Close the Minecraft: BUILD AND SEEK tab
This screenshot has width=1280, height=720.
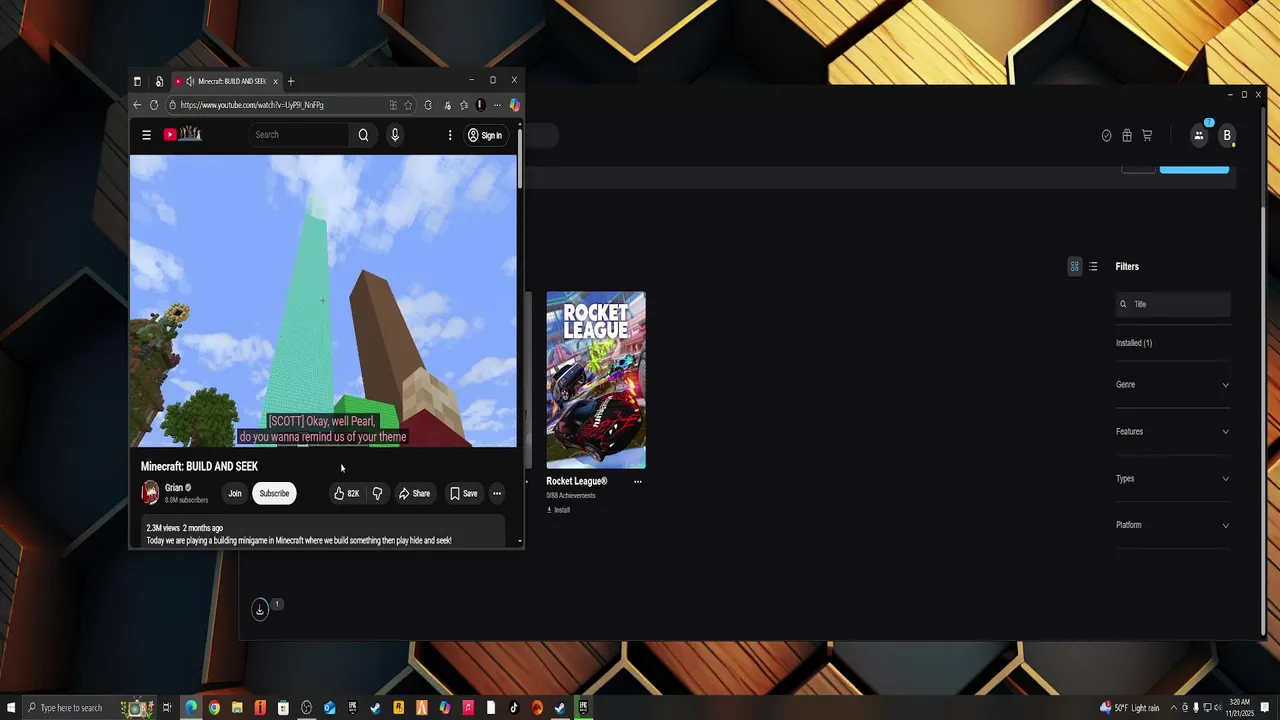pyautogui.click(x=275, y=81)
